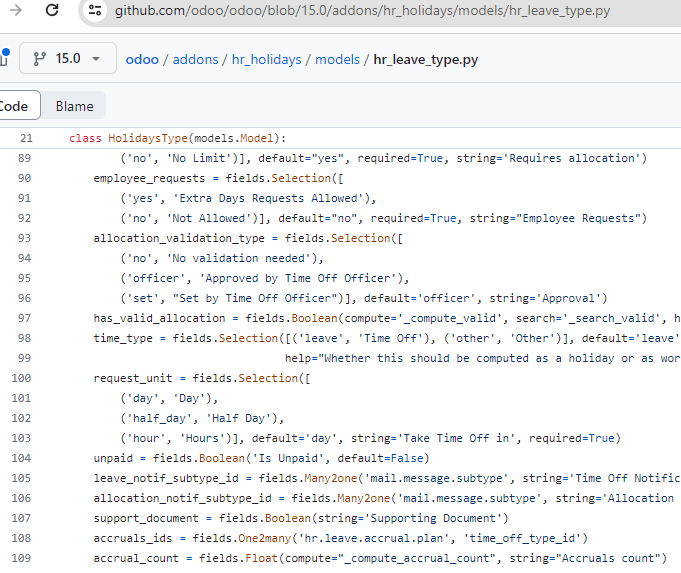Select line number 89
The width and height of the screenshot is (681, 573).
24,158
